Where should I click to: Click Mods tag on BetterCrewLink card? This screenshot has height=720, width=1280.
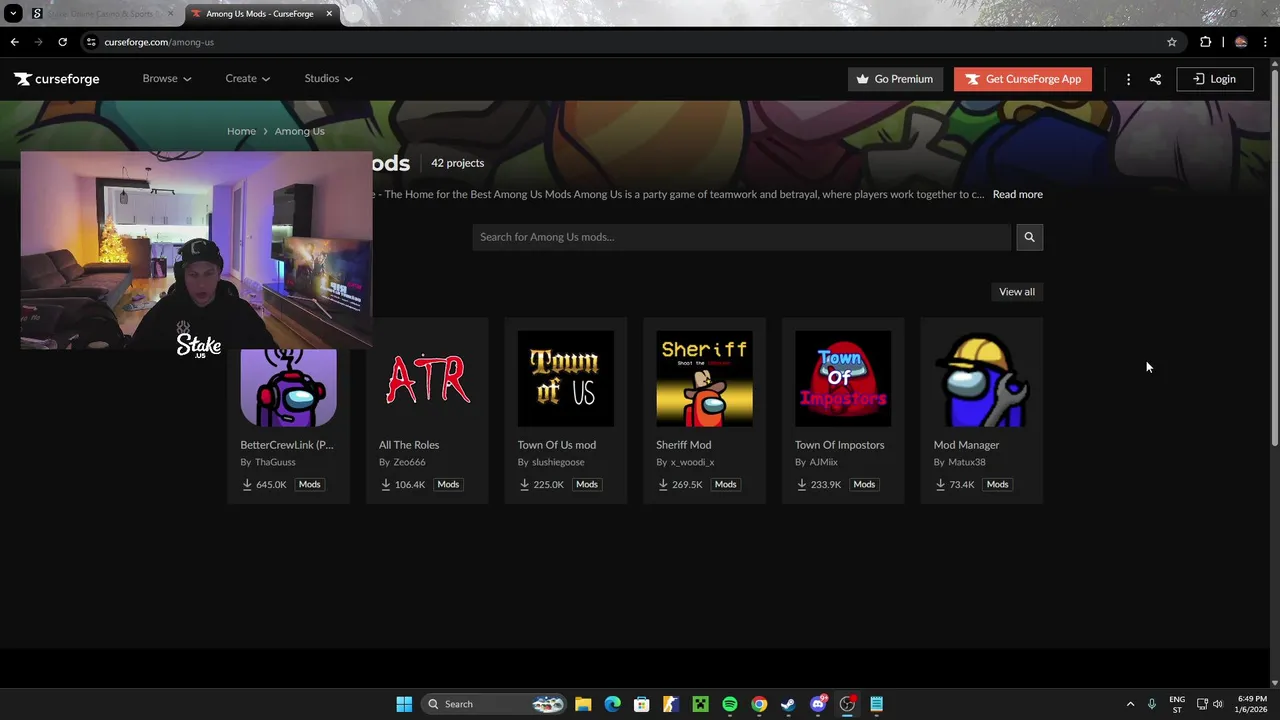click(x=309, y=484)
